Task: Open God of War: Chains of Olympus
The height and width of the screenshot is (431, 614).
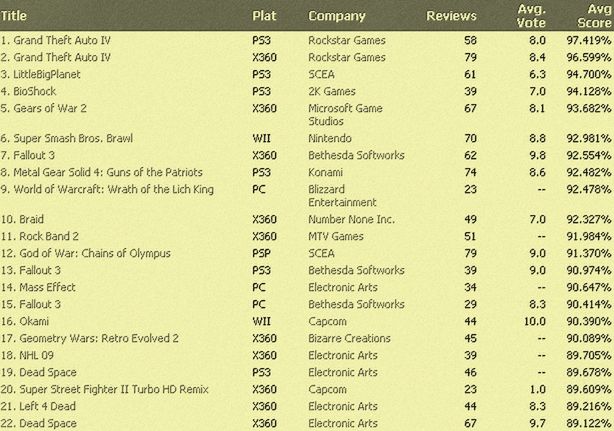Action: pos(95,253)
